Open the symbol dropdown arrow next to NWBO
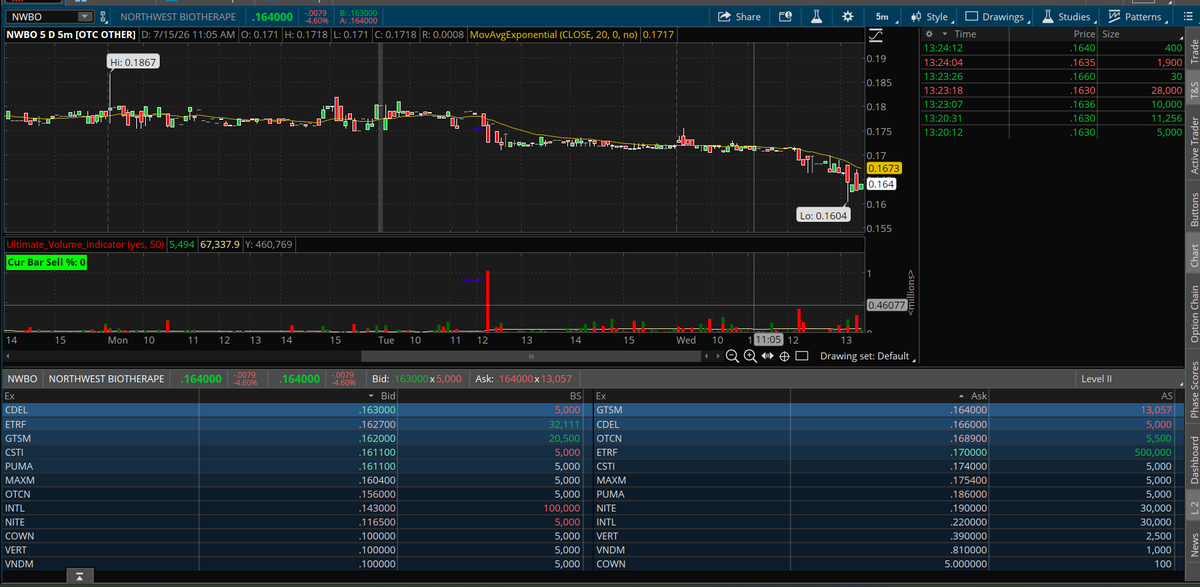Screen dimensions: 1200x587 coord(84,17)
